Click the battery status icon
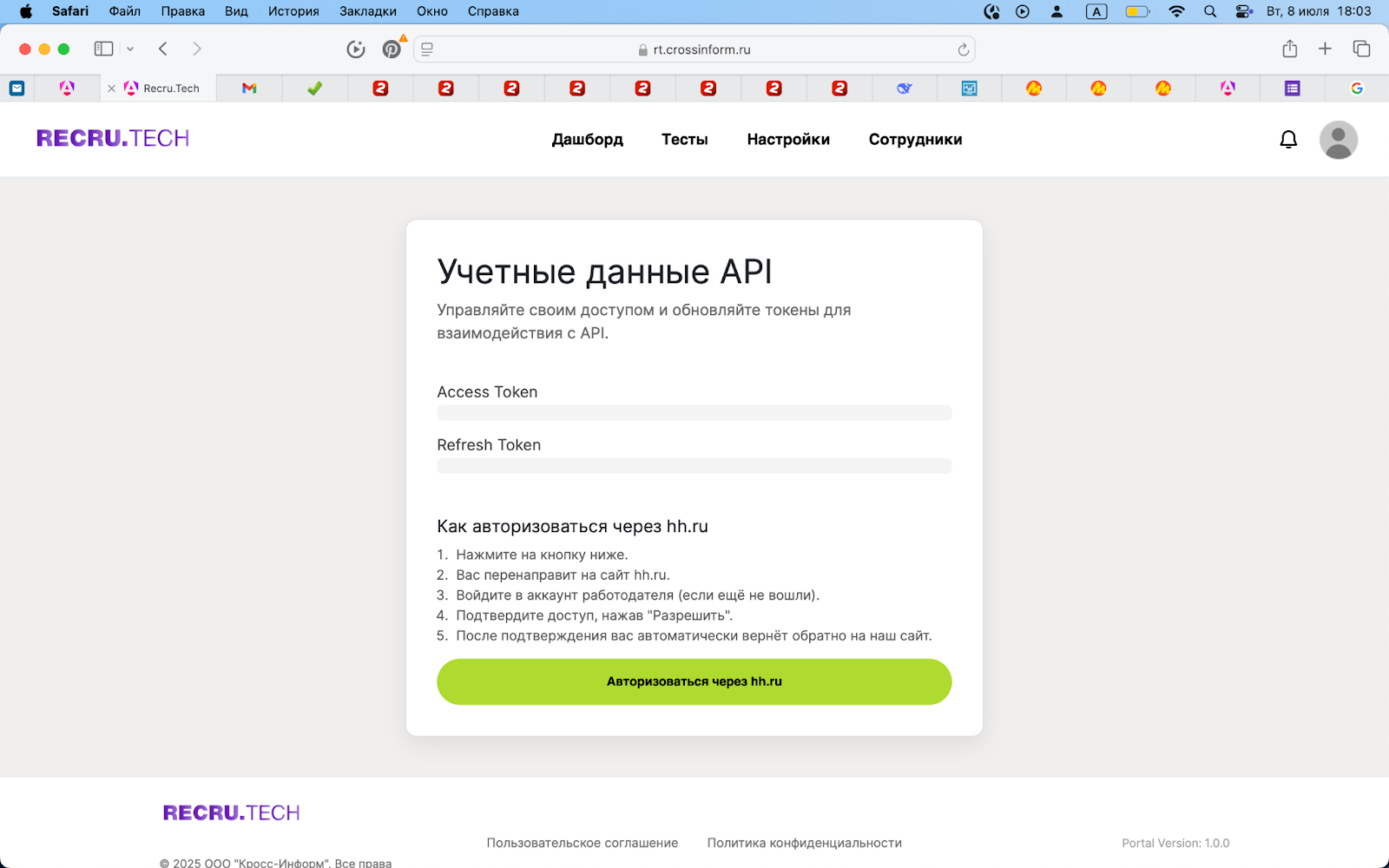Image resolution: width=1389 pixels, height=868 pixels. [x=1137, y=11]
